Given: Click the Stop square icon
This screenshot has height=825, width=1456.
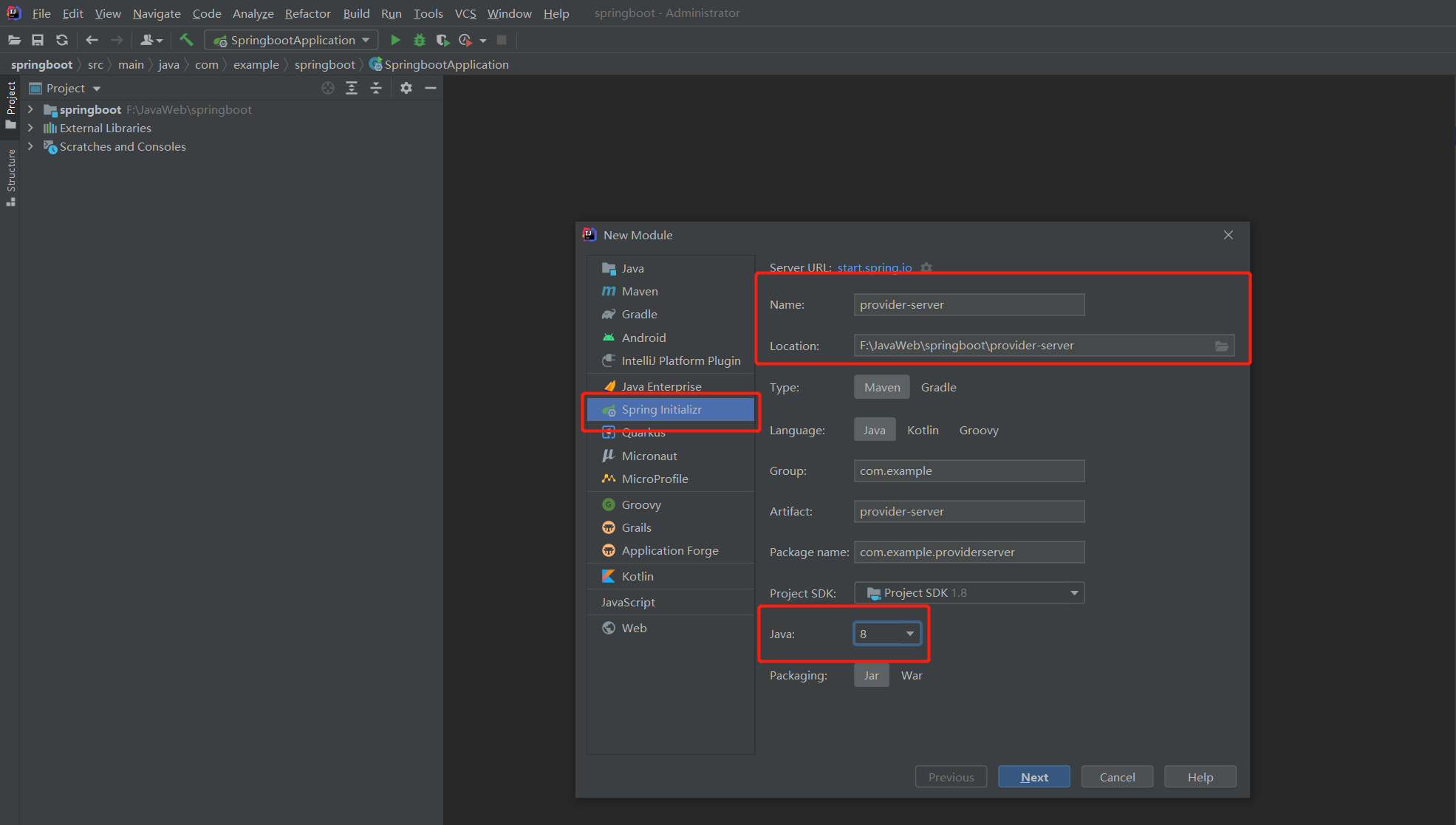Looking at the screenshot, I should point(502,40).
